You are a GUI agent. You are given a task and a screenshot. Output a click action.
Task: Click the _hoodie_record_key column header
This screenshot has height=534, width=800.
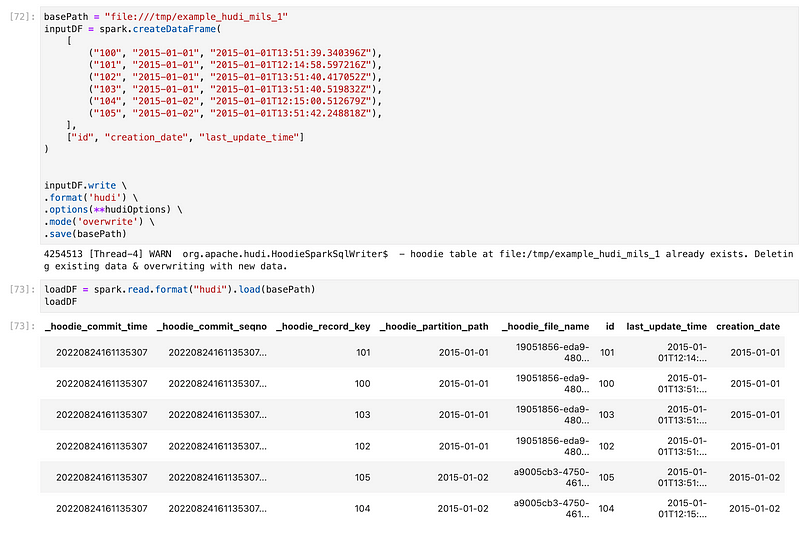pos(323,327)
